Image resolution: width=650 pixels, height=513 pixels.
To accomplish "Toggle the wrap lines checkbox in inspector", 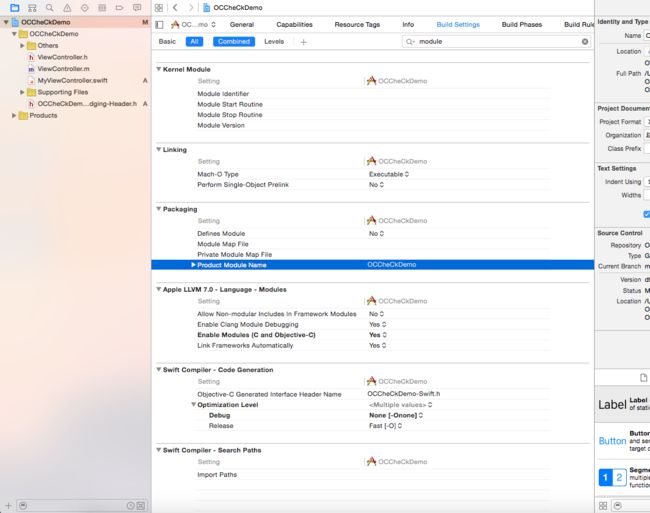I will (x=647, y=214).
